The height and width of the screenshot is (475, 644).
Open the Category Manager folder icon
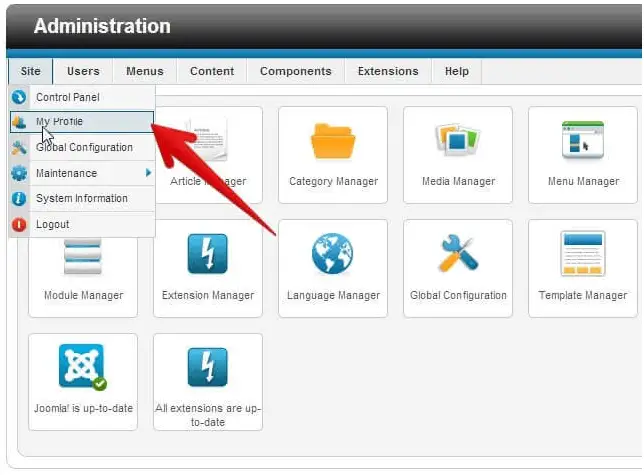[333, 140]
